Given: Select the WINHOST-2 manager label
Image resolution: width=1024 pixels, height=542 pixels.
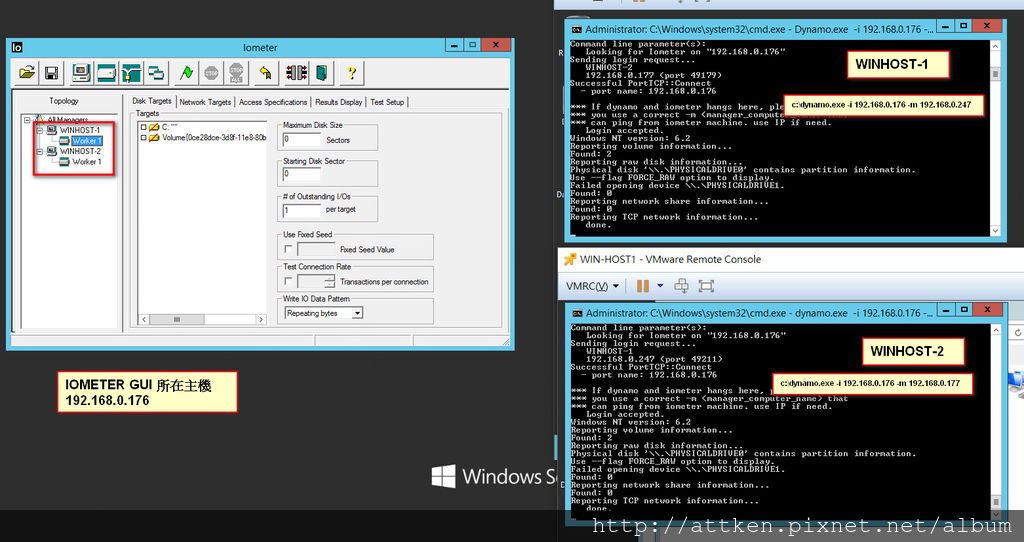Looking at the screenshot, I should [x=80, y=151].
